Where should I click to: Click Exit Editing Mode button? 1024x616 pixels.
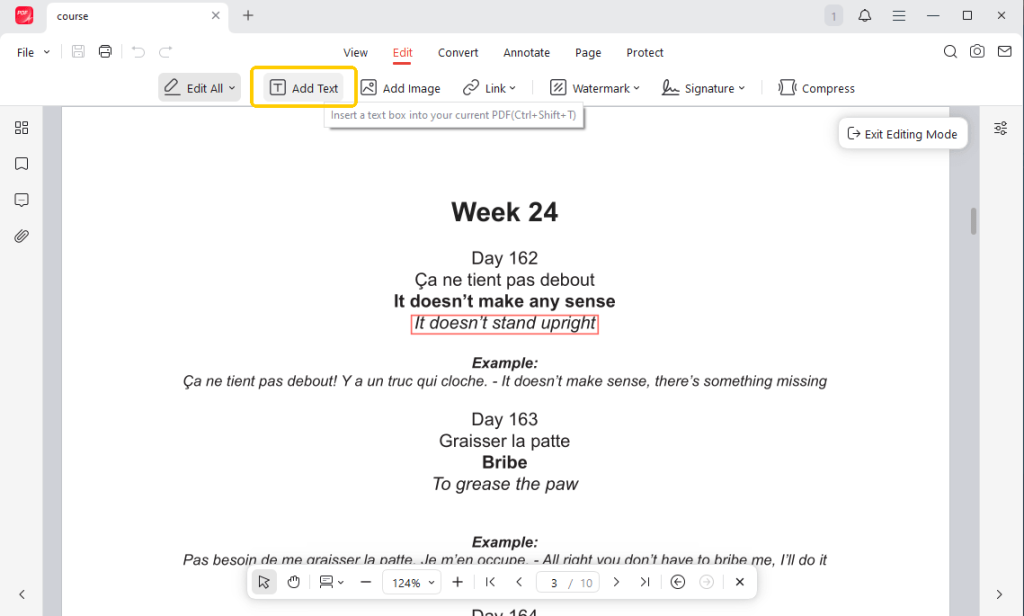pyautogui.click(x=903, y=134)
